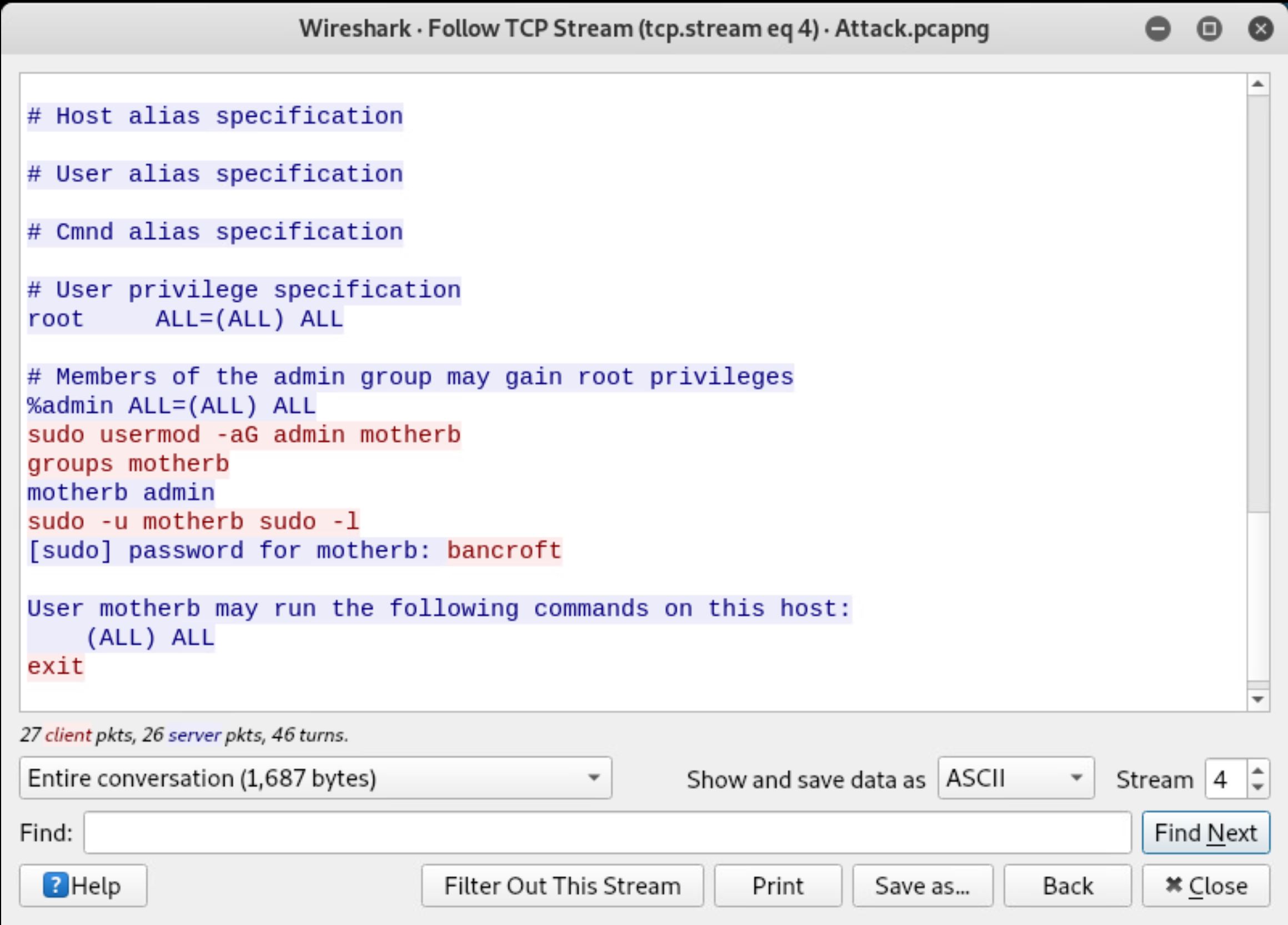Screen dimensions: 1288x925
Task: Open the ASCII data format dropdown
Action: [x=1015, y=778]
